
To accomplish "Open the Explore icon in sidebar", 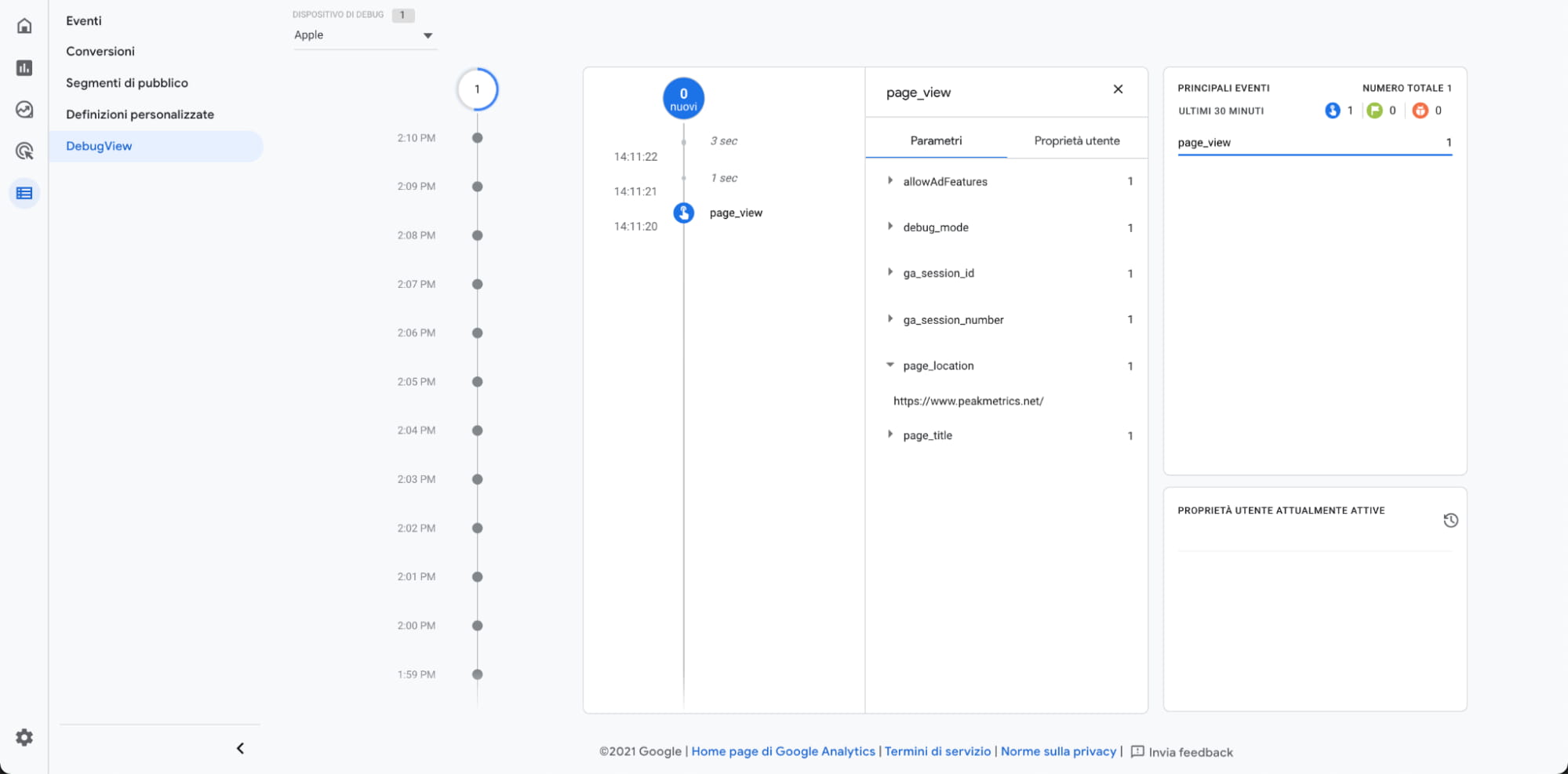I will click(x=24, y=110).
